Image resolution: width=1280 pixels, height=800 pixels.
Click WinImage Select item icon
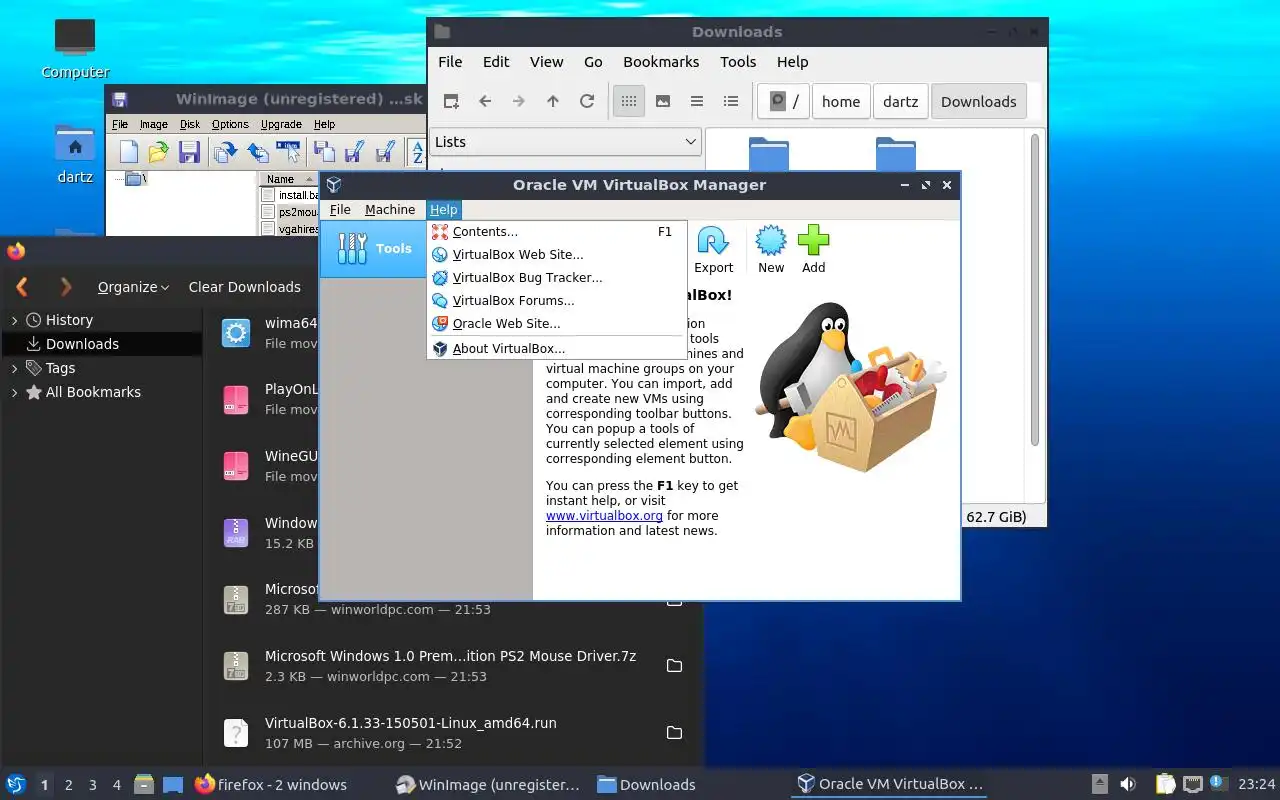pos(289,152)
